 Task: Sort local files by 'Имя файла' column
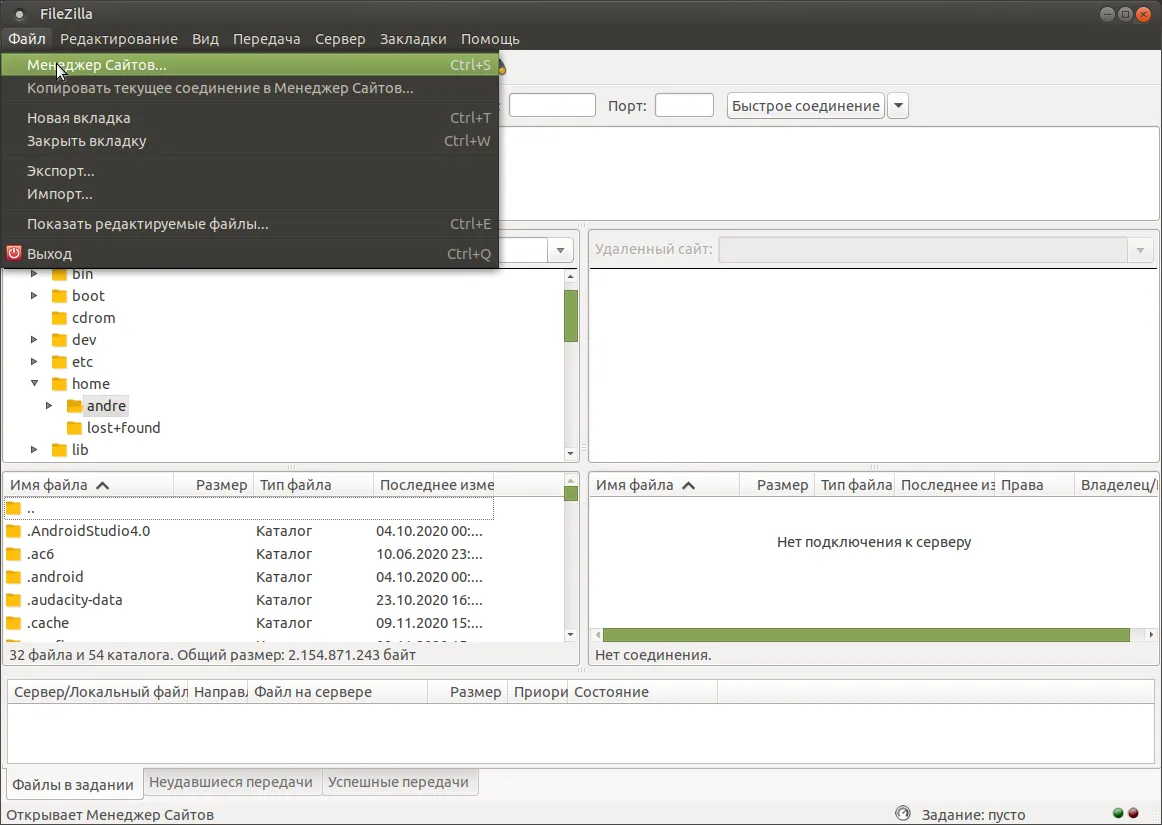pyautogui.click(x=88, y=485)
